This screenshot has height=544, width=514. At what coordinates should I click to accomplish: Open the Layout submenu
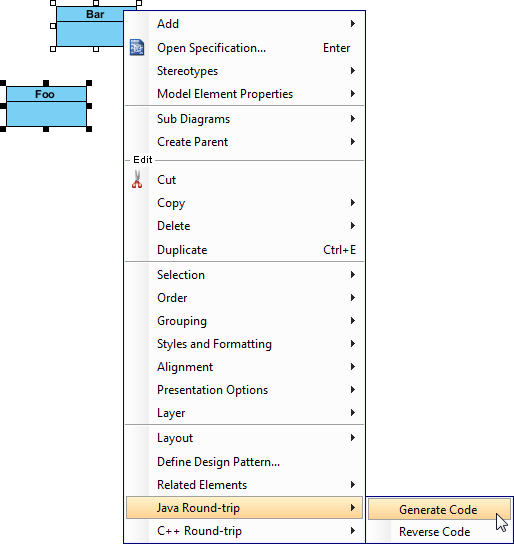244,438
